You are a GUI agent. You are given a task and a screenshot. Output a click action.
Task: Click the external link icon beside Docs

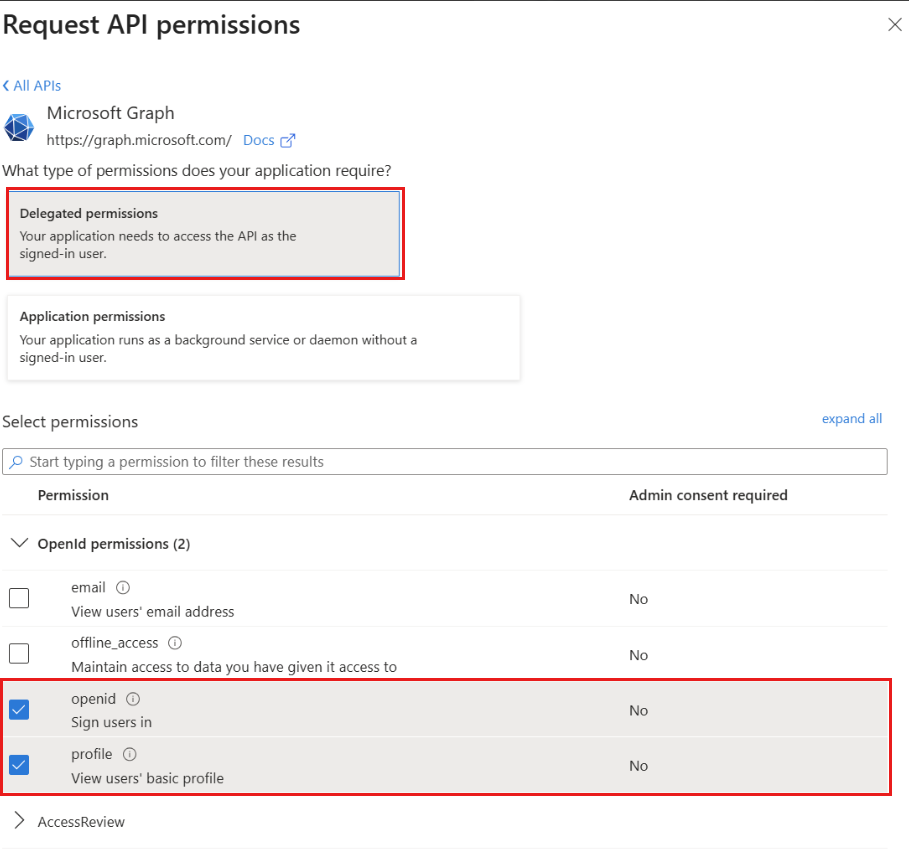coord(288,139)
